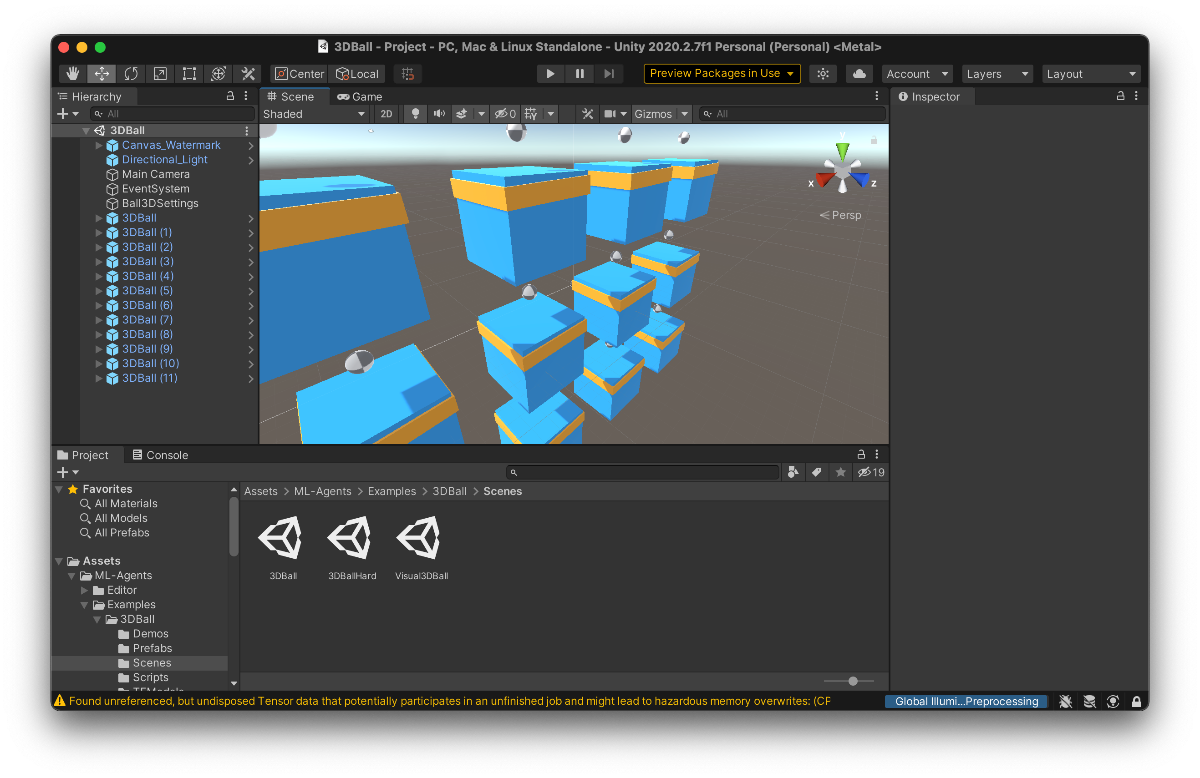Click Examples in the breadcrumb path

[x=392, y=491]
